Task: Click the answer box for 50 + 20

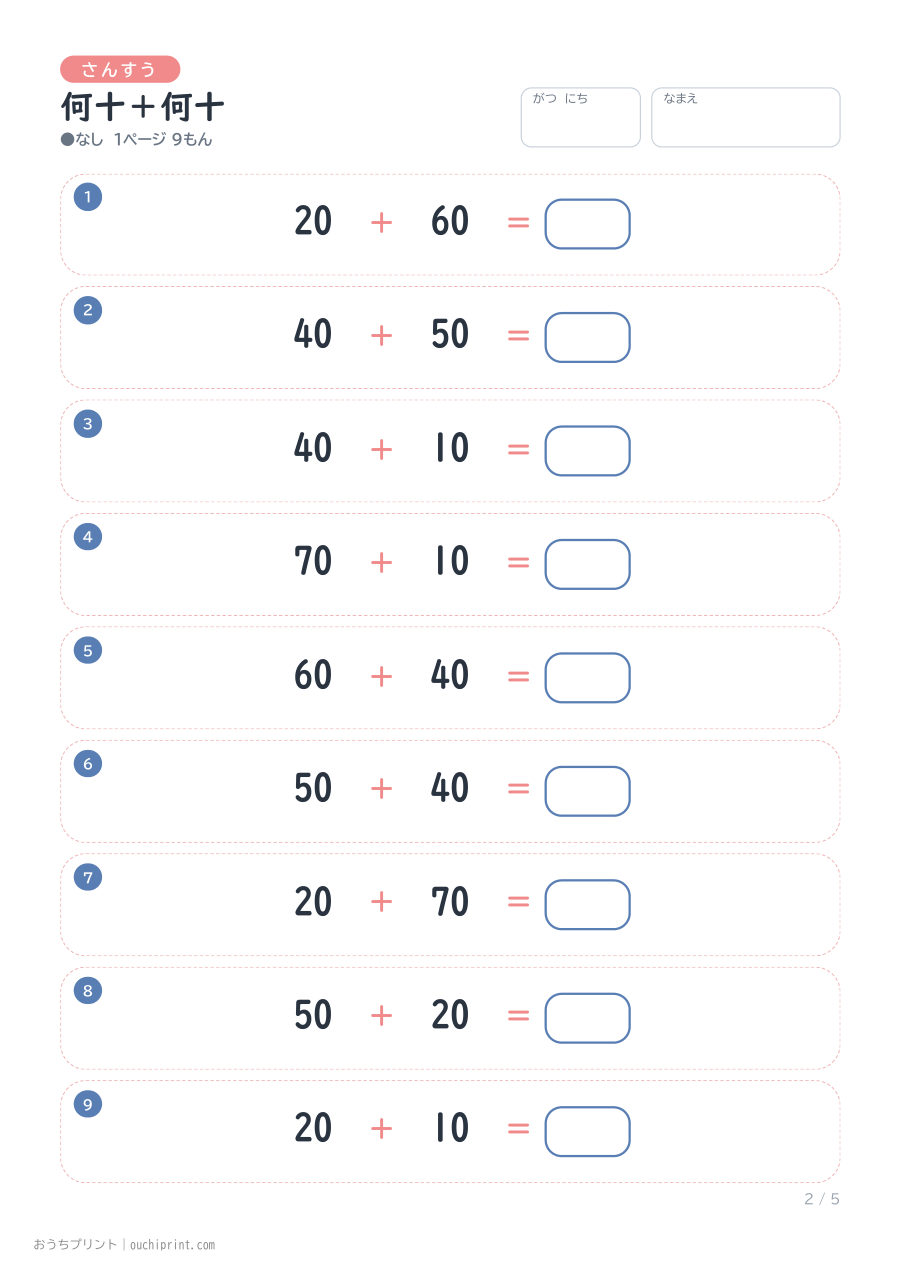Action: point(587,1017)
